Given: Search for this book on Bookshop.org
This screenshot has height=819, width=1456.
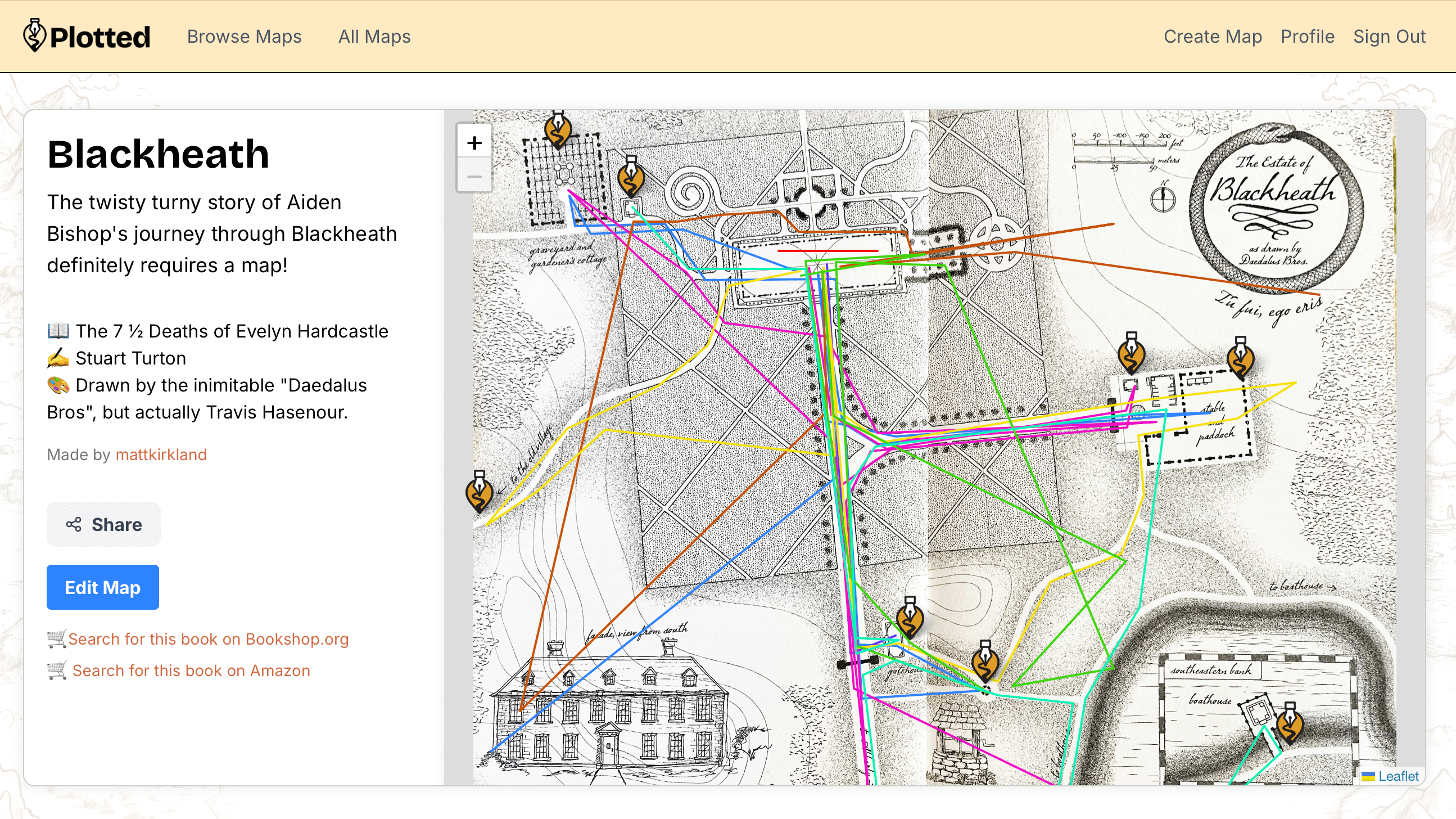Looking at the screenshot, I should point(208,638).
